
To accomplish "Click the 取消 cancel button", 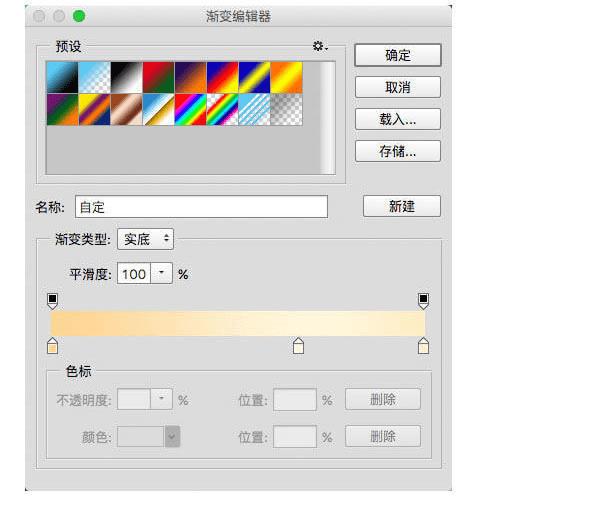I will [x=398, y=87].
